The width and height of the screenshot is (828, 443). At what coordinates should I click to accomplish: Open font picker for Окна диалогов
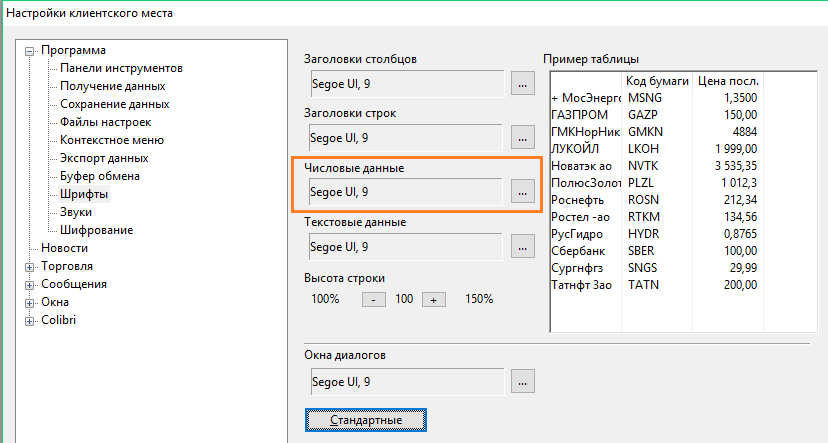[523, 382]
